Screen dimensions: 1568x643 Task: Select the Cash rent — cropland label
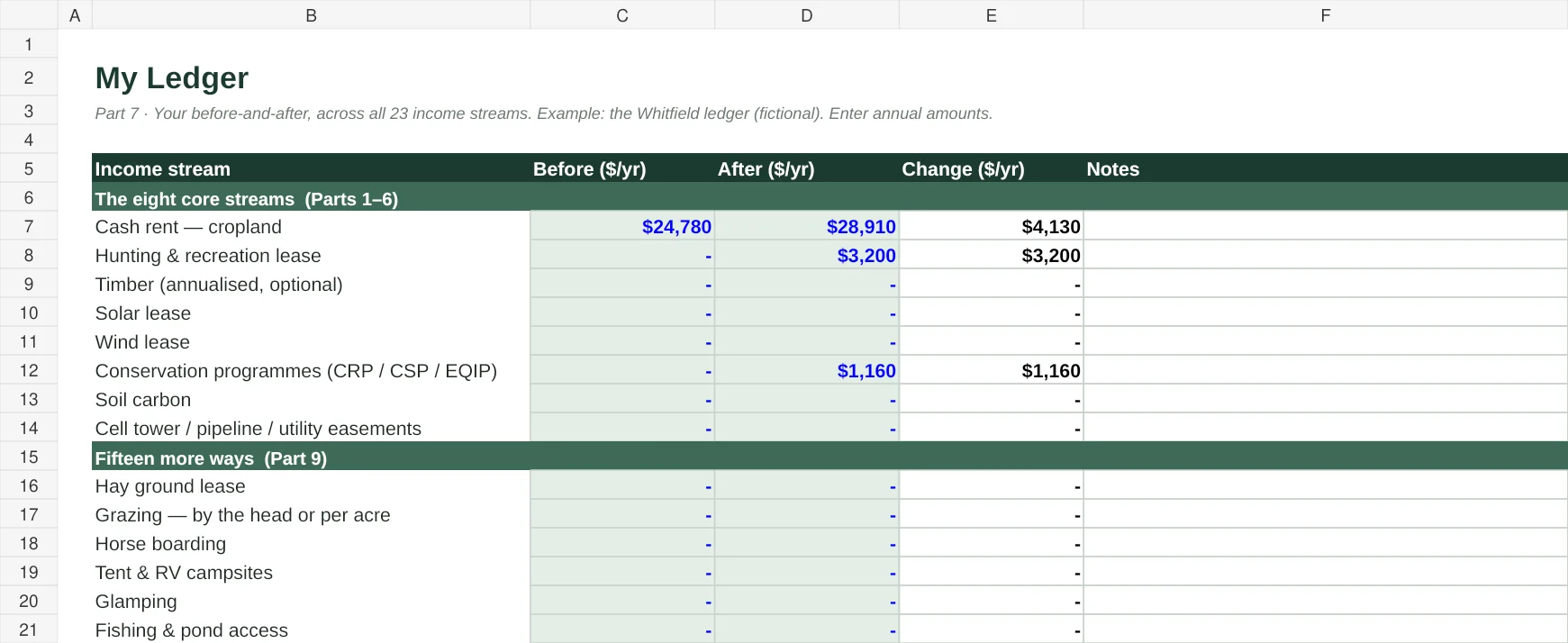[x=188, y=227]
